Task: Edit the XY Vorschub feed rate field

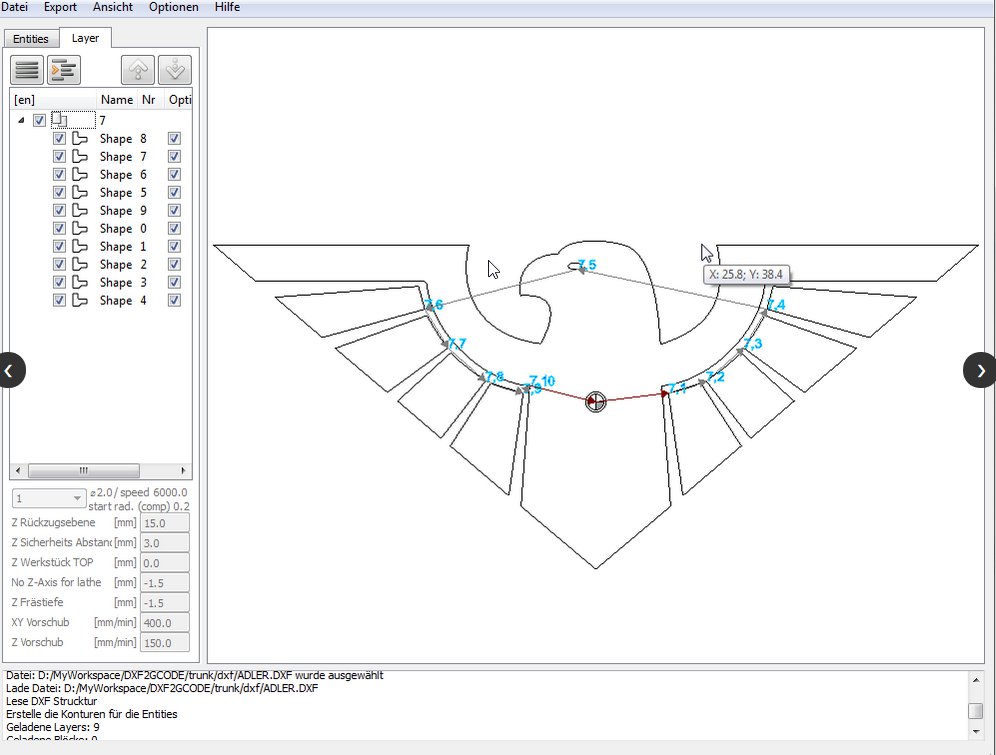Action: 164,622
